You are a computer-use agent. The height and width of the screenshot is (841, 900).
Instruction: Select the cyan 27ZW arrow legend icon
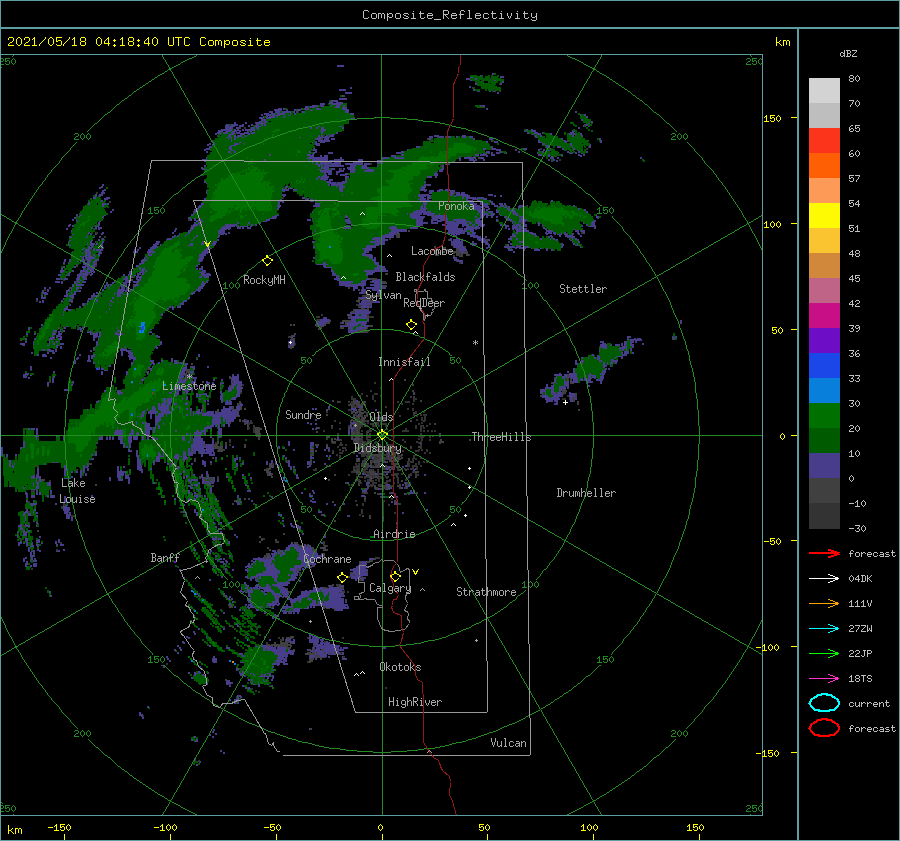824,629
